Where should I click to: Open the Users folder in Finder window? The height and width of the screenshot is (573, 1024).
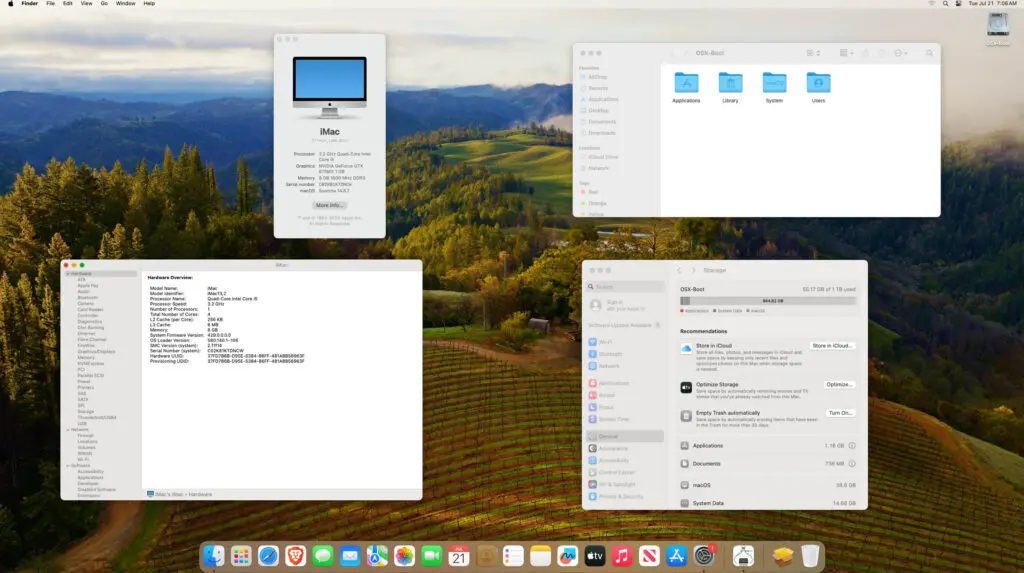pos(818,88)
